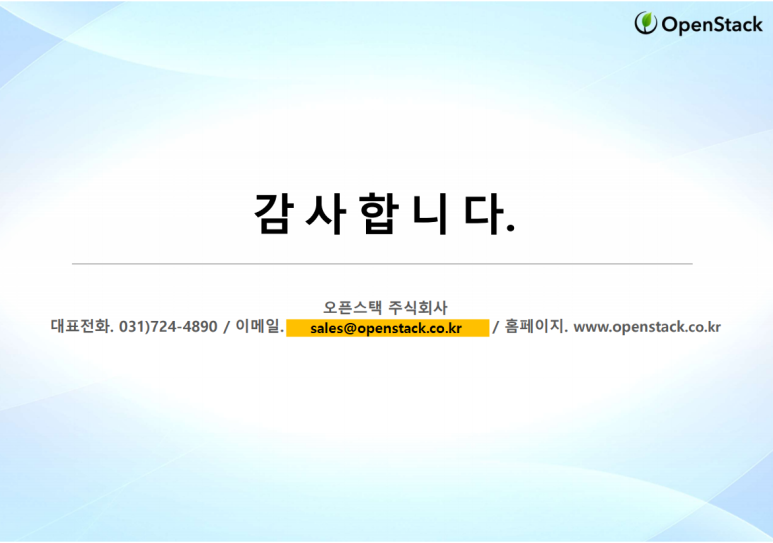Click the 대표전화. label
773x543 pixels.
(x=82, y=326)
